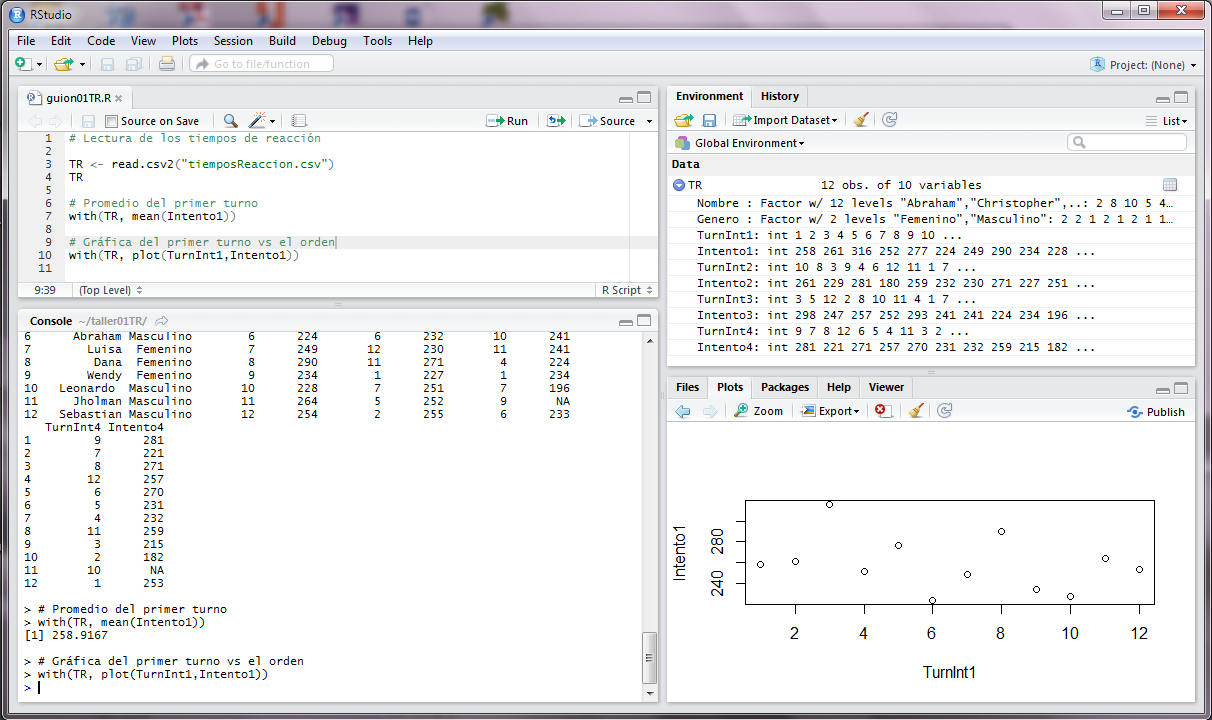This screenshot has width=1212, height=720.
Task: Click the Open File folder icon in main toolbar
Action: (62, 64)
